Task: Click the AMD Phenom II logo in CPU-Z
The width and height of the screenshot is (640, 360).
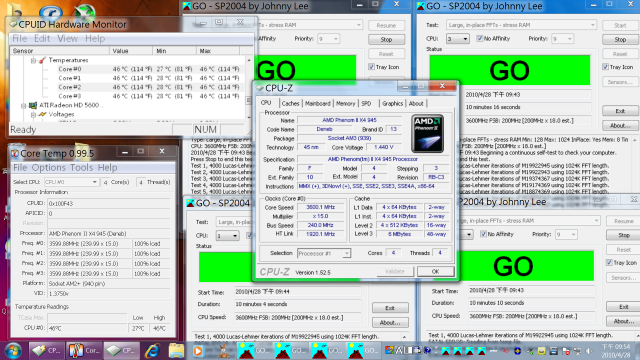Action: (427, 133)
